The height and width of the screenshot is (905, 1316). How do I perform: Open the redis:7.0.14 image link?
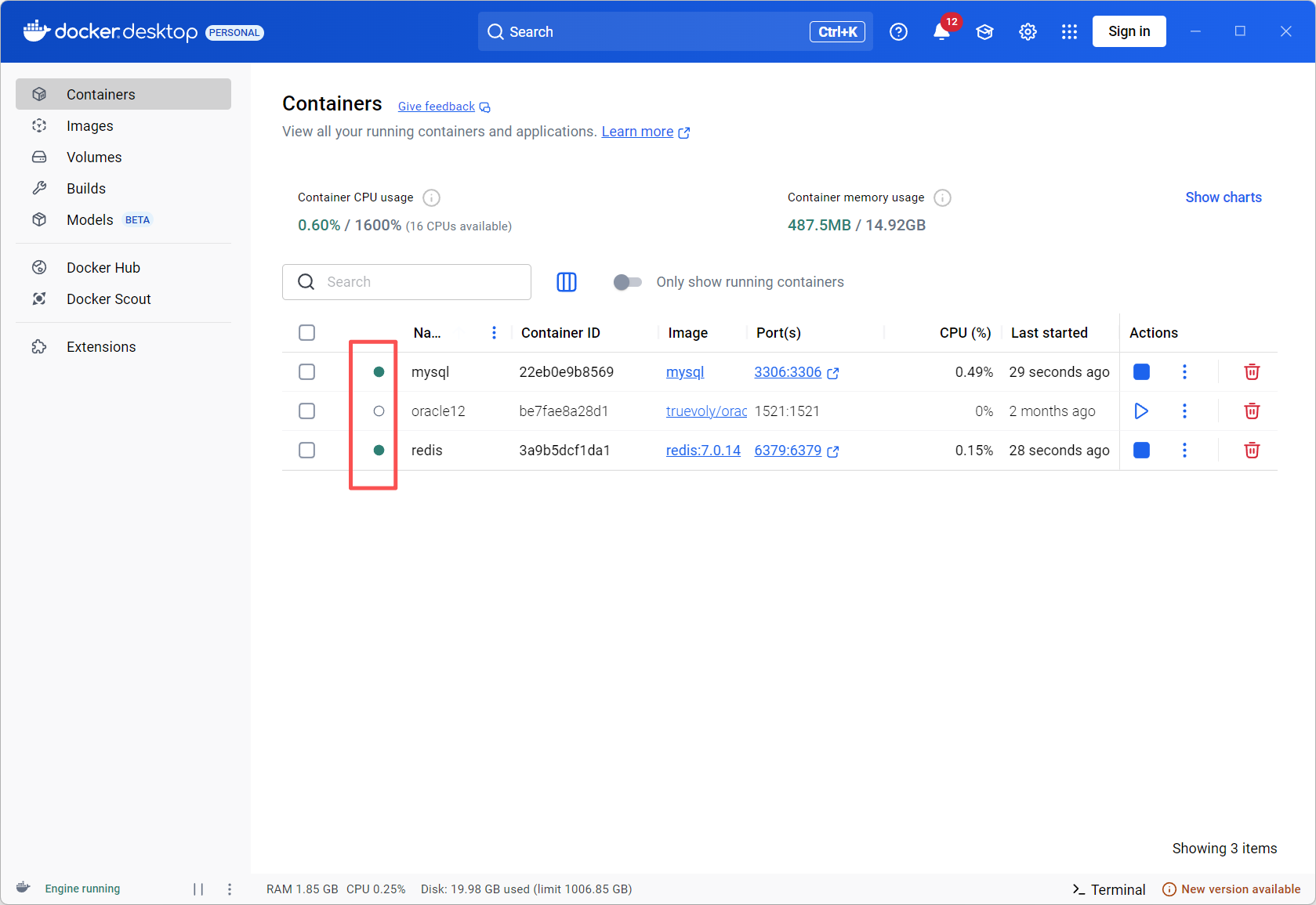703,451
